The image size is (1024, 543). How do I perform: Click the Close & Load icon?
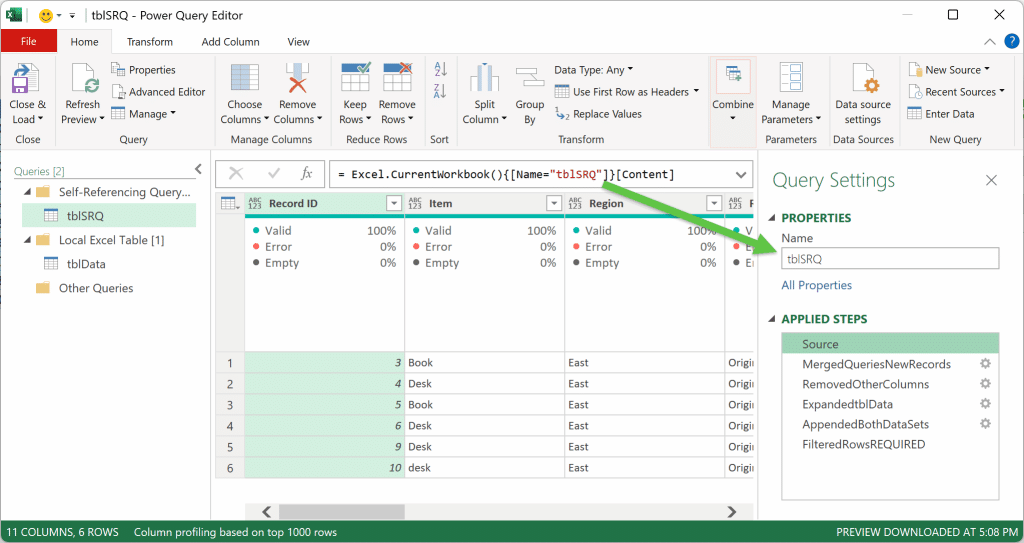[x=26, y=79]
